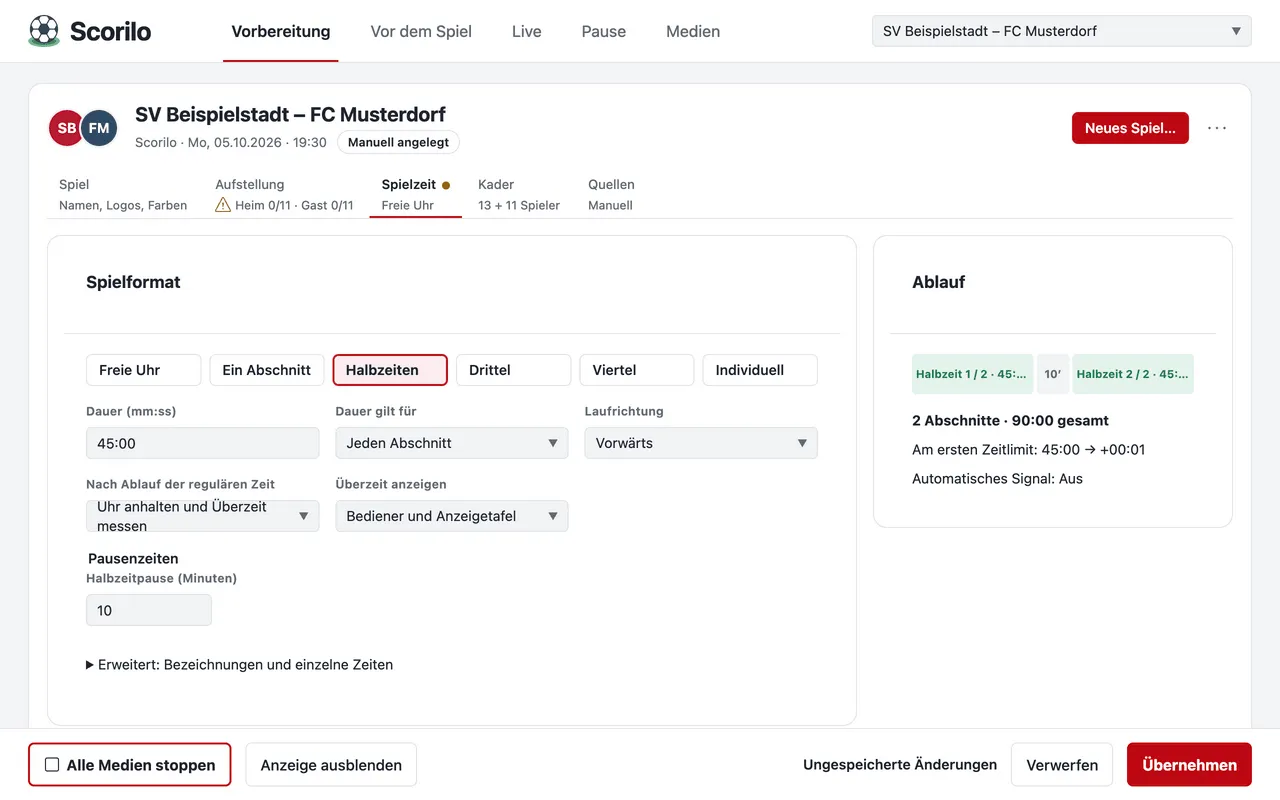Tick the Alle Medien stoppen checkbox
1280x800 pixels.
(x=52, y=765)
